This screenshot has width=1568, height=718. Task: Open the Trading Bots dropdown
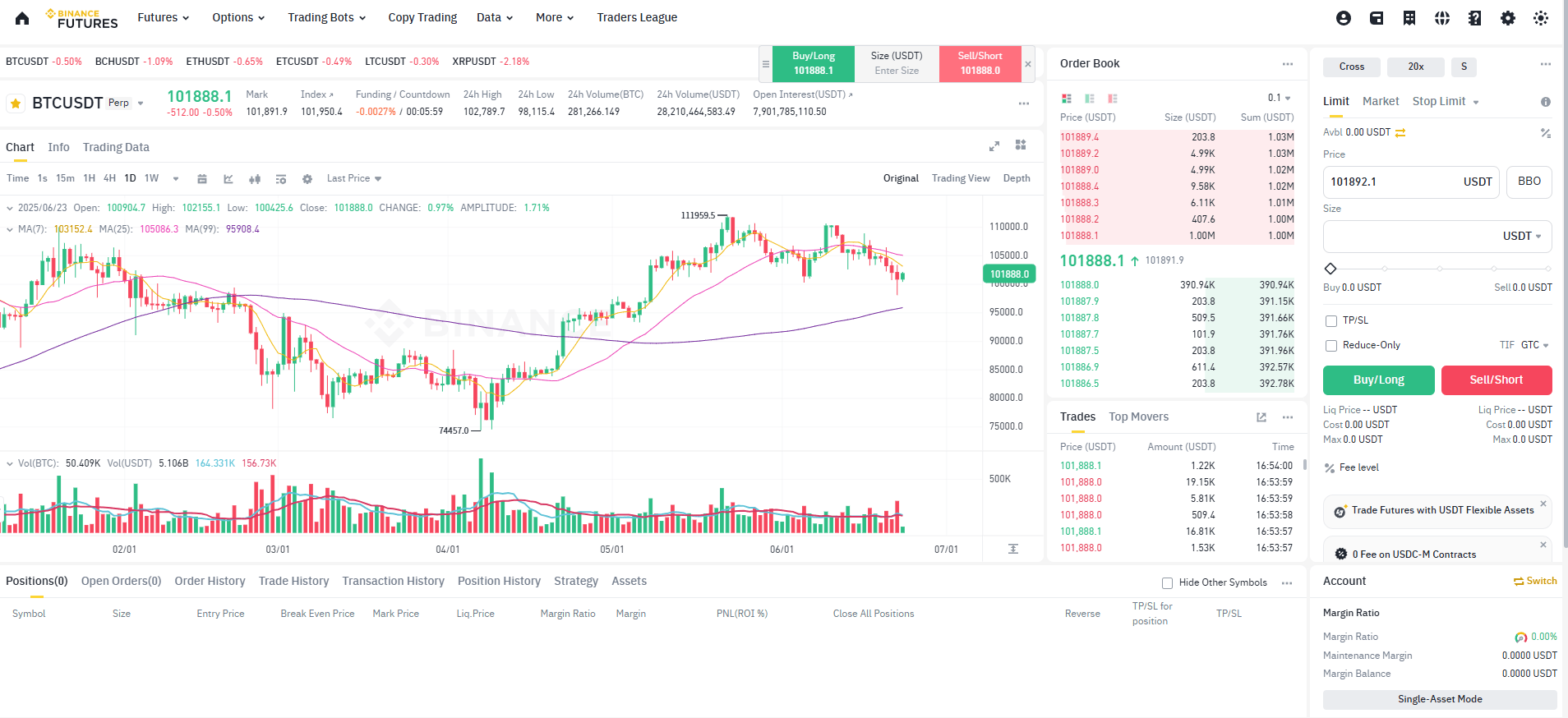326,17
